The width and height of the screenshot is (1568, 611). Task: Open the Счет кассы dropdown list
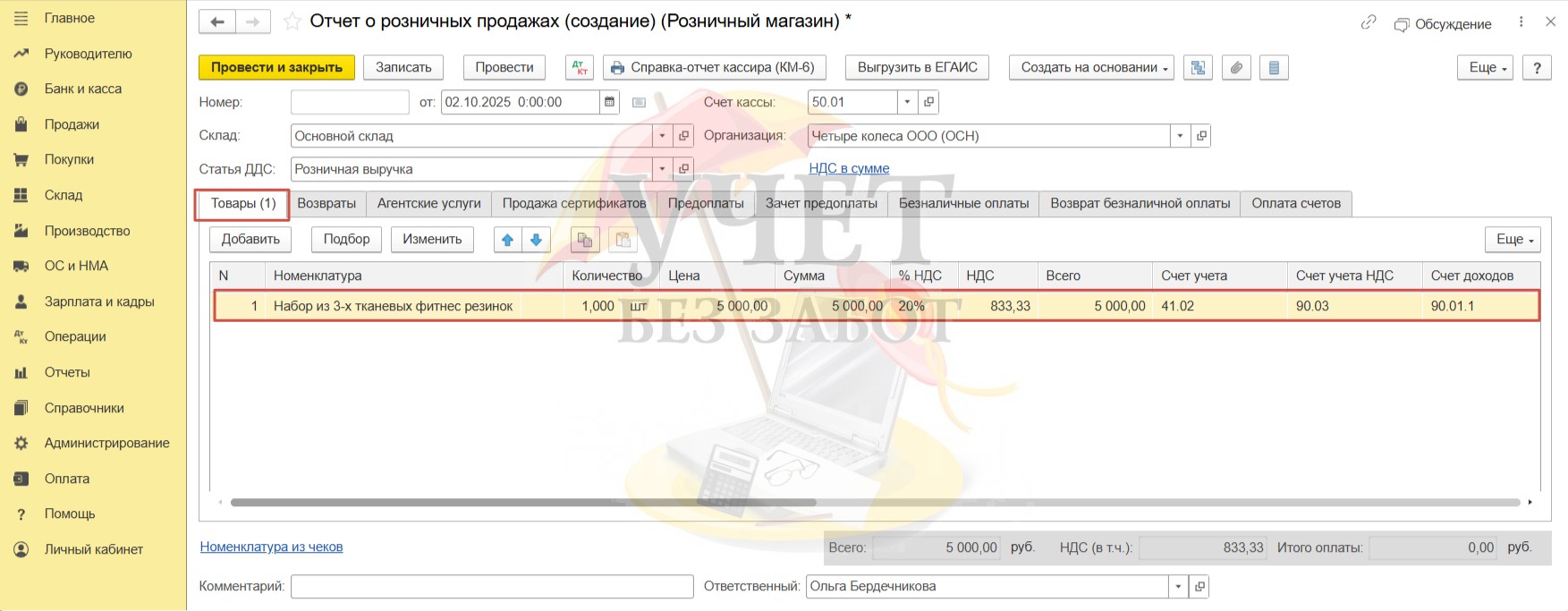907,102
